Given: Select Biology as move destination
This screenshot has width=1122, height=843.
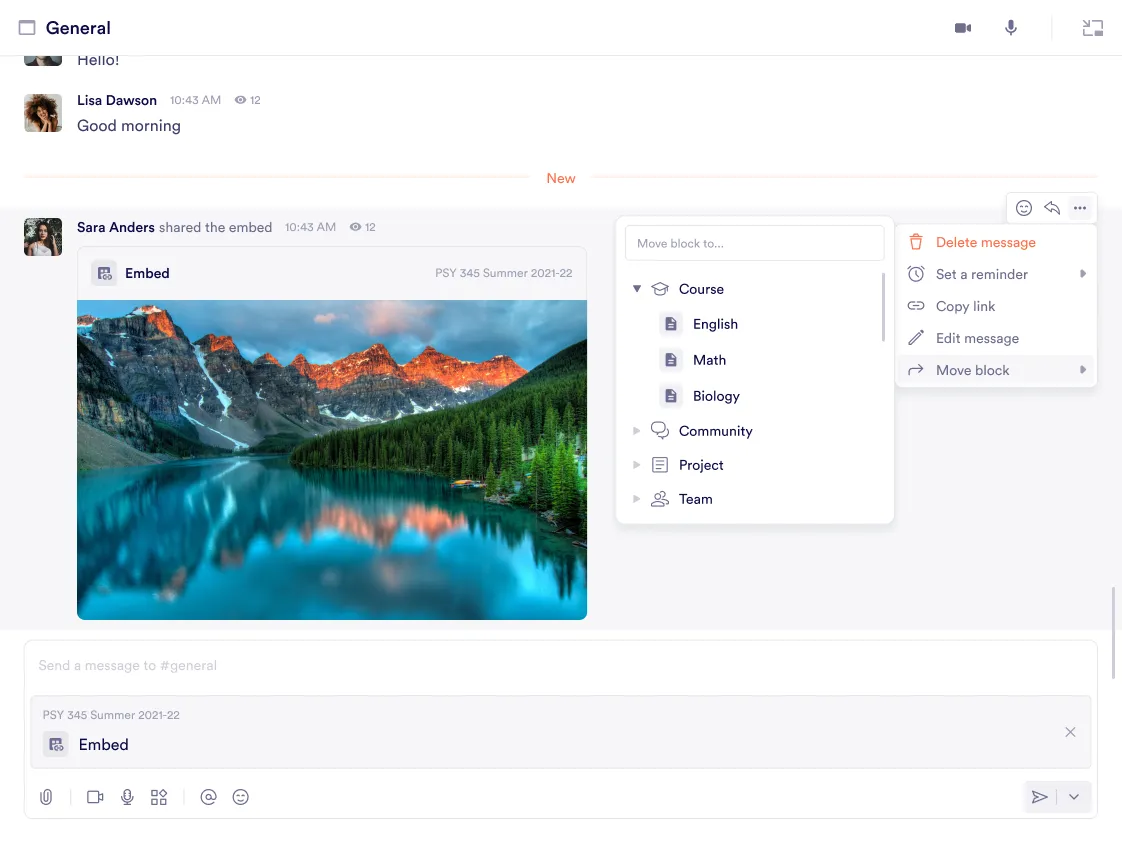Looking at the screenshot, I should pos(716,396).
